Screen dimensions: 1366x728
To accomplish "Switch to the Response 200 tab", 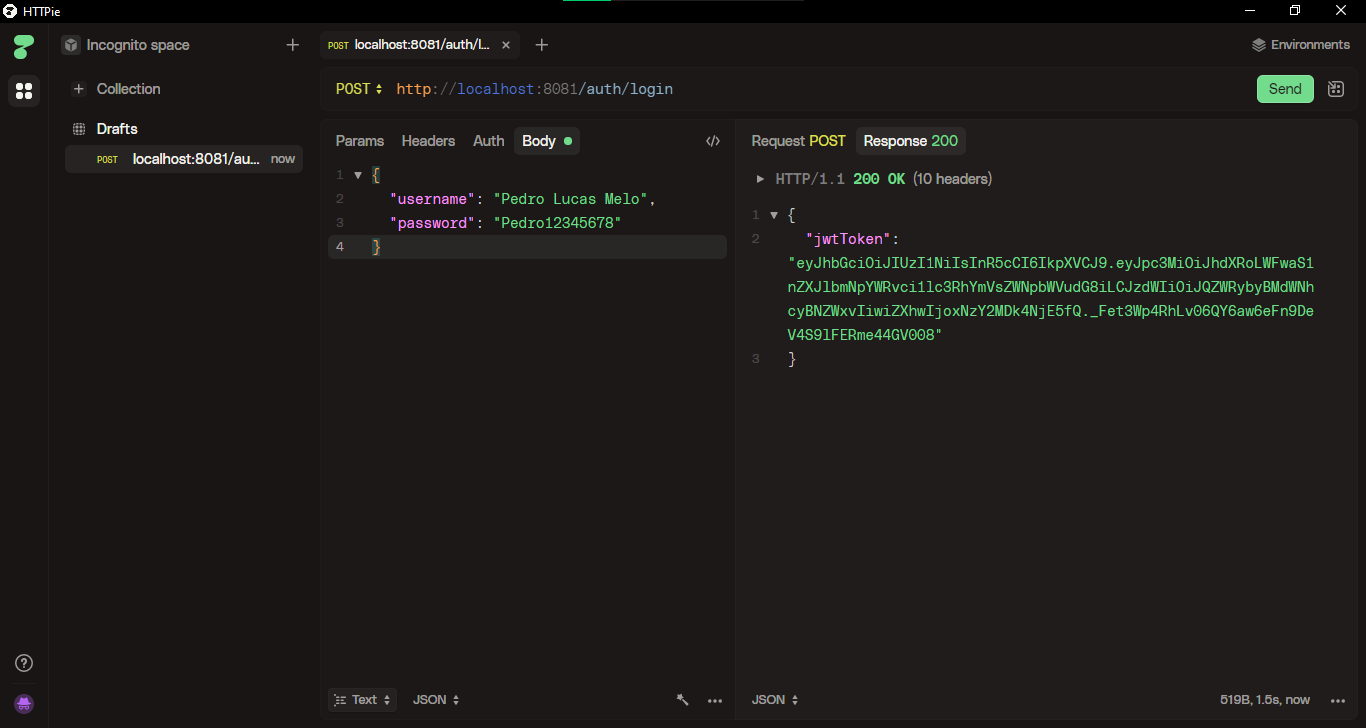I will (x=909, y=141).
